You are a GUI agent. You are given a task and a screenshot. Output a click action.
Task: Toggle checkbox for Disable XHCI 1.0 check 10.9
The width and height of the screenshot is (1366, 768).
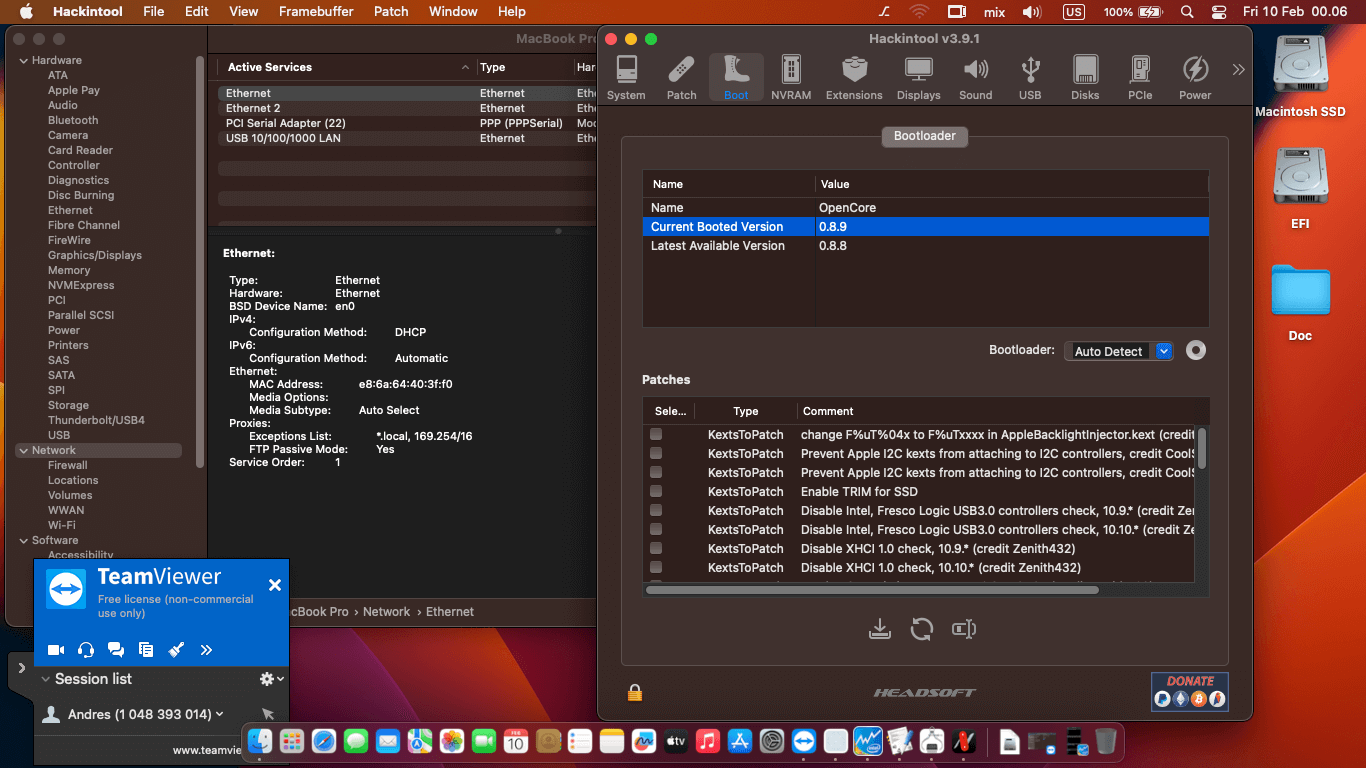click(x=656, y=548)
